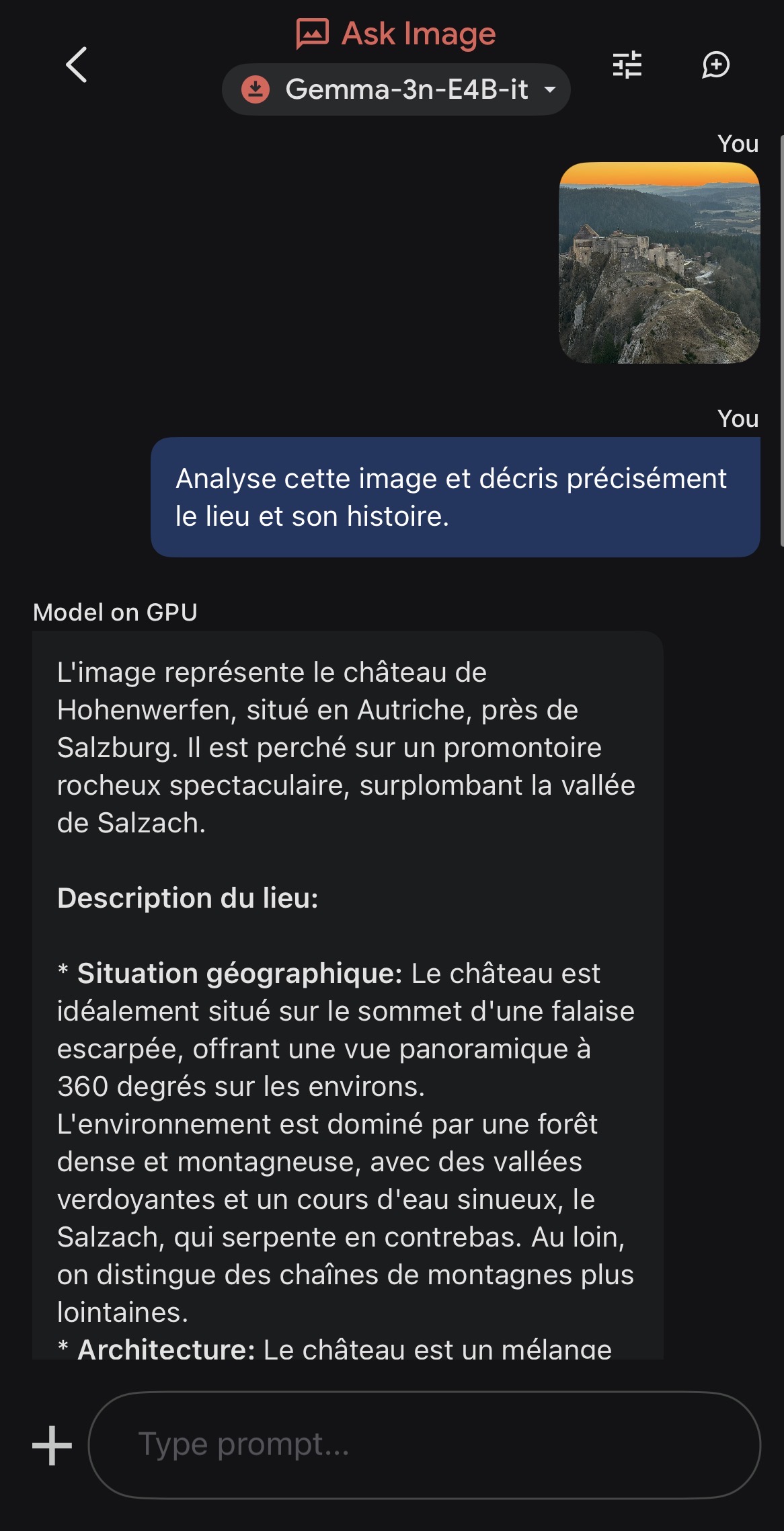This screenshot has height=1531, width=784.
Task: Click the response paragraph mentioning Hohenwerfen
Action: point(346,748)
